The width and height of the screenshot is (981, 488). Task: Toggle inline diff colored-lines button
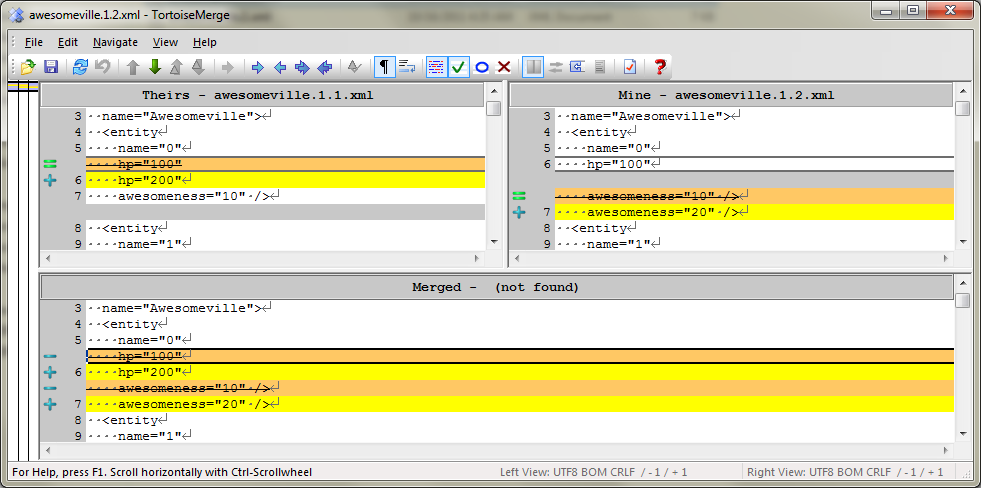click(x=437, y=67)
